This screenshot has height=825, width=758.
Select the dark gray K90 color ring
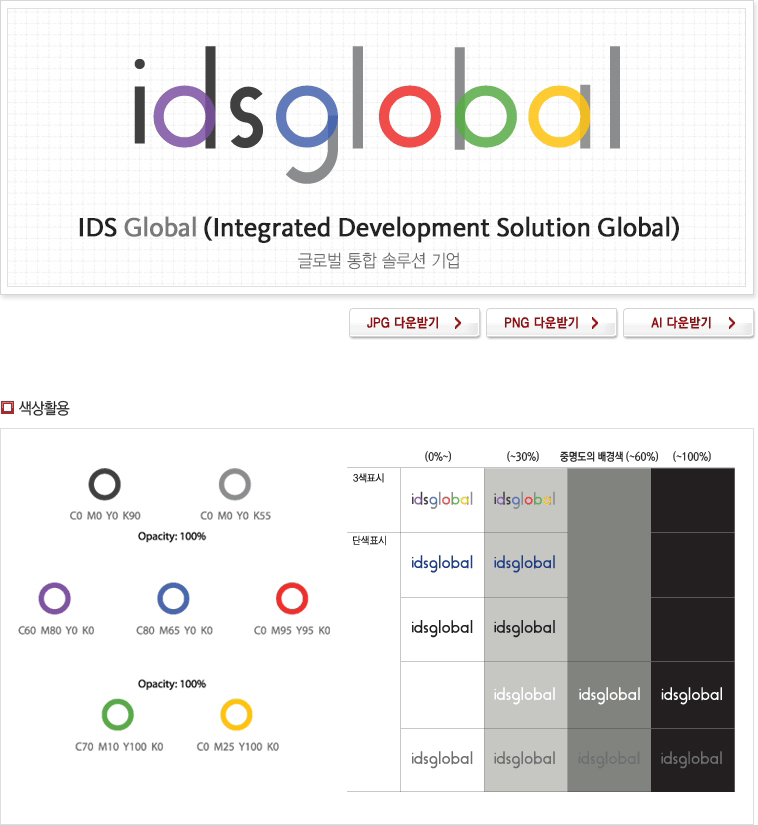click(x=105, y=484)
